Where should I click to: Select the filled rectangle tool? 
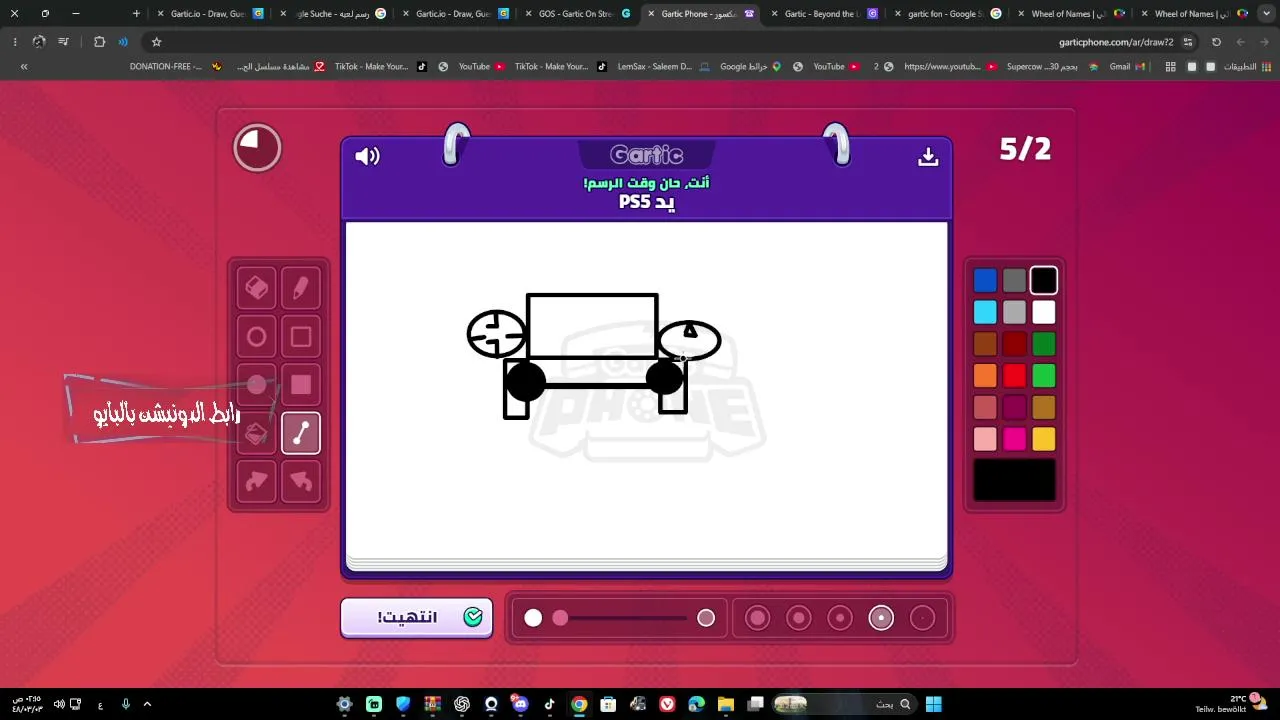[x=301, y=385]
